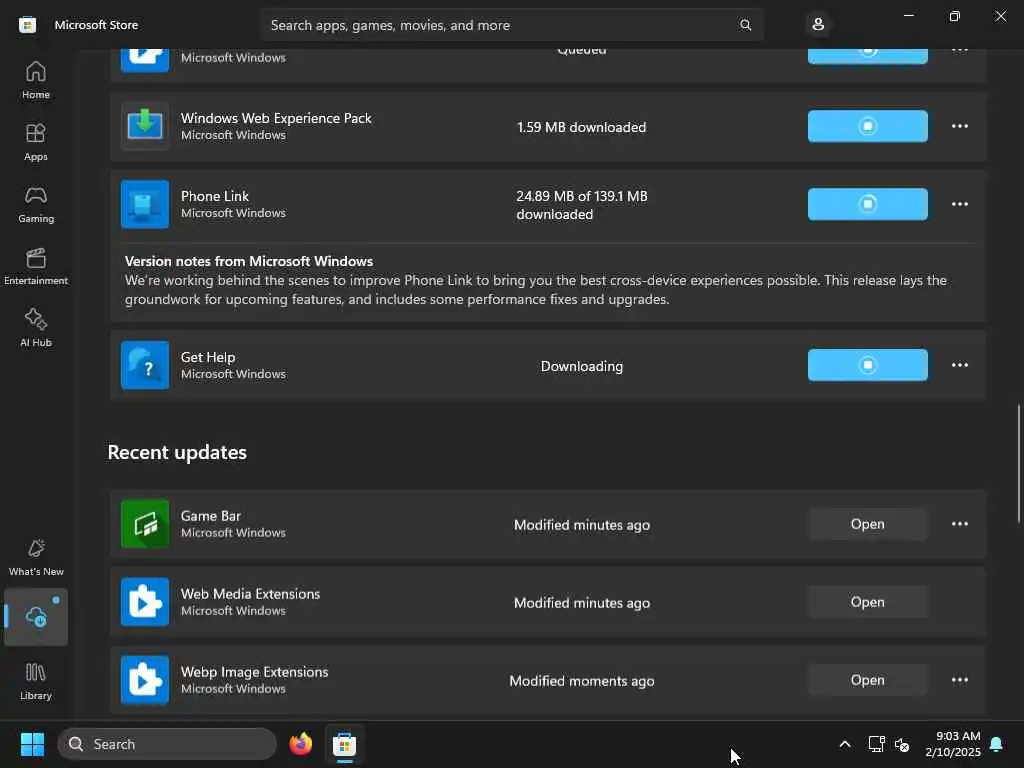
Task: Open the Windows Start menu
Action: [32, 744]
